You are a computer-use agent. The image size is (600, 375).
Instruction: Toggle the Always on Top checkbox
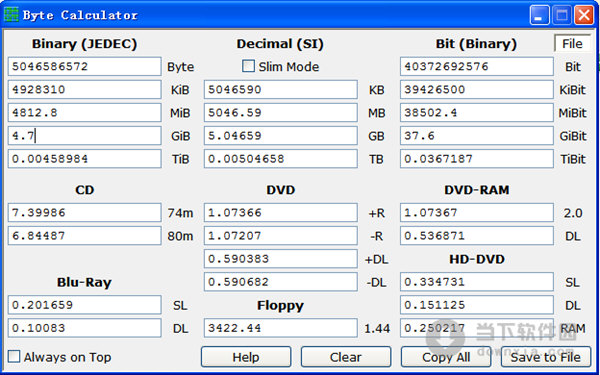click(x=14, y=357)
